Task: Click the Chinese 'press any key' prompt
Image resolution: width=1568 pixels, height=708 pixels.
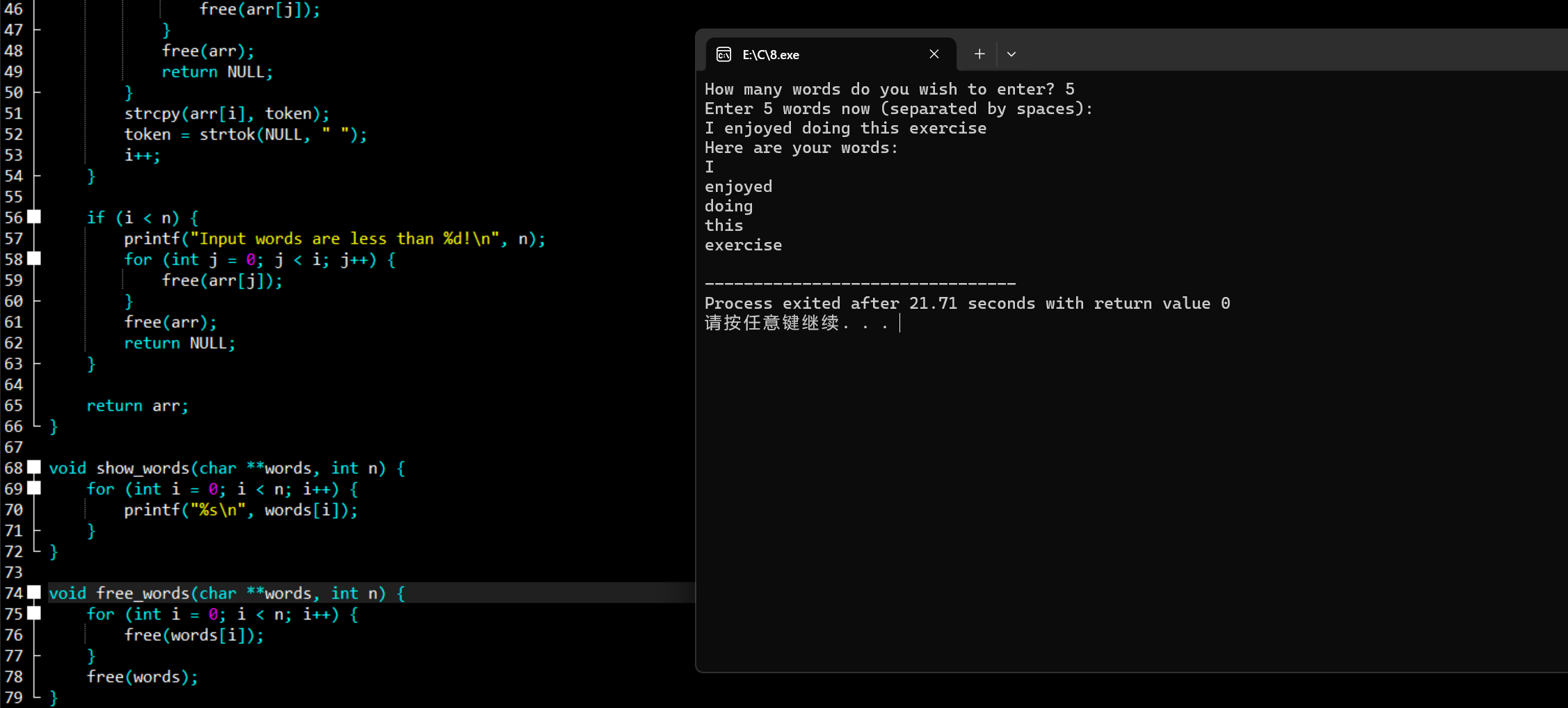Action: click(797, 323)
